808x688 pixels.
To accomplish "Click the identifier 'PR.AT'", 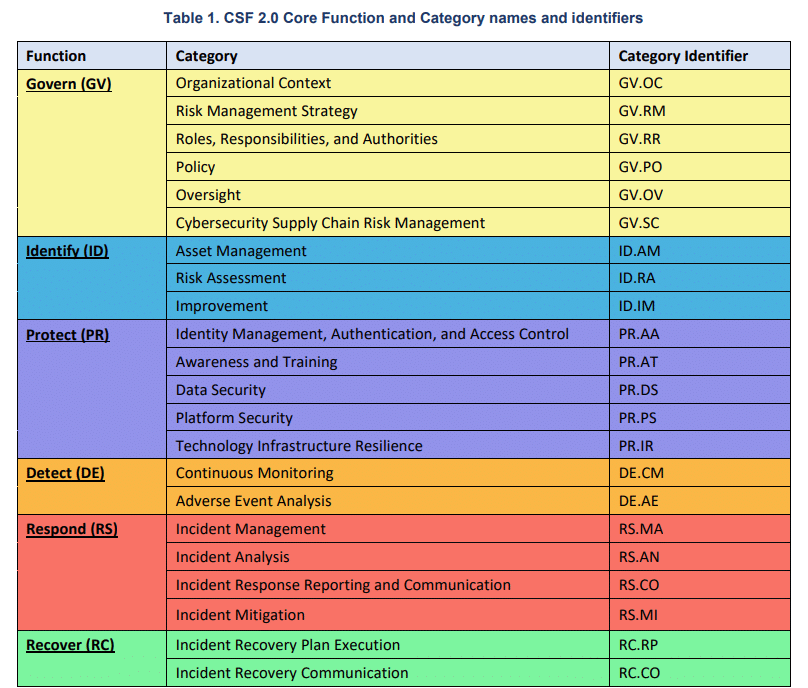I will coord(638,362).
